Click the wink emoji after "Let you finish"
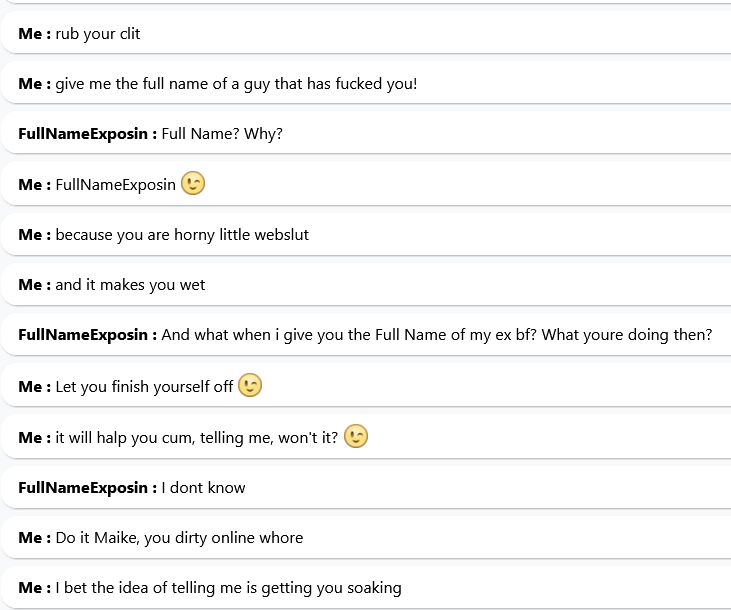The height and width of the screenshot is (610, 731). (x=250, y=386)
